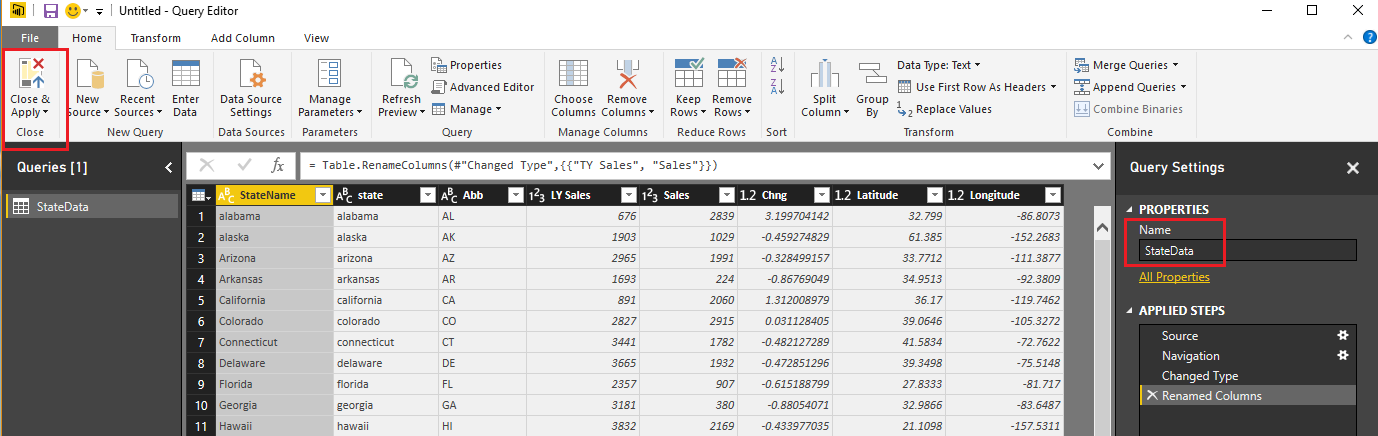Image resolution: width=1378 pixels, height=436 pixels.
Task: Click the Split Column icon
Action: [x=824, y=74]
